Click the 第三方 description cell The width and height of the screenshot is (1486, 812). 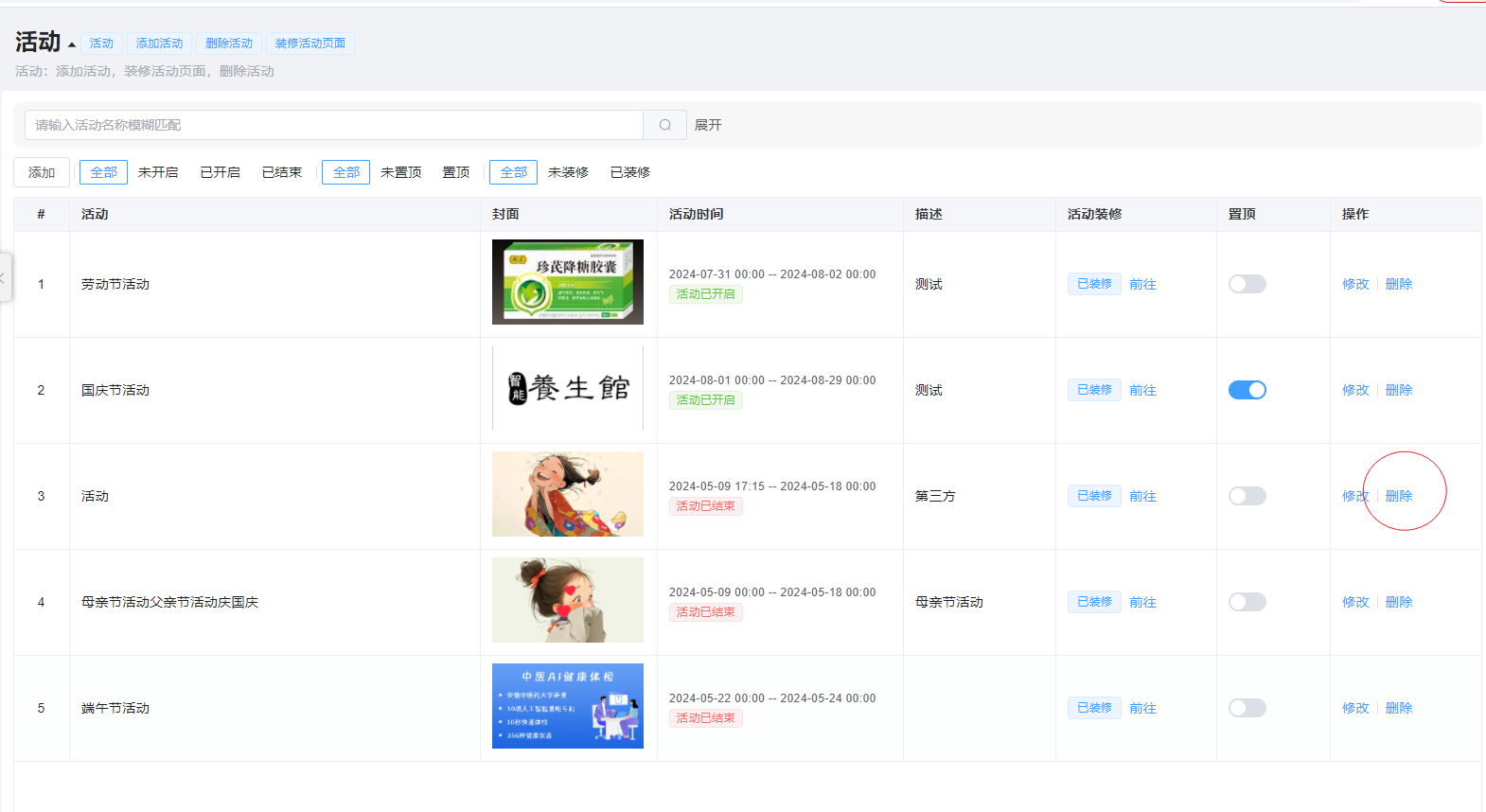(x=935, y=496)
